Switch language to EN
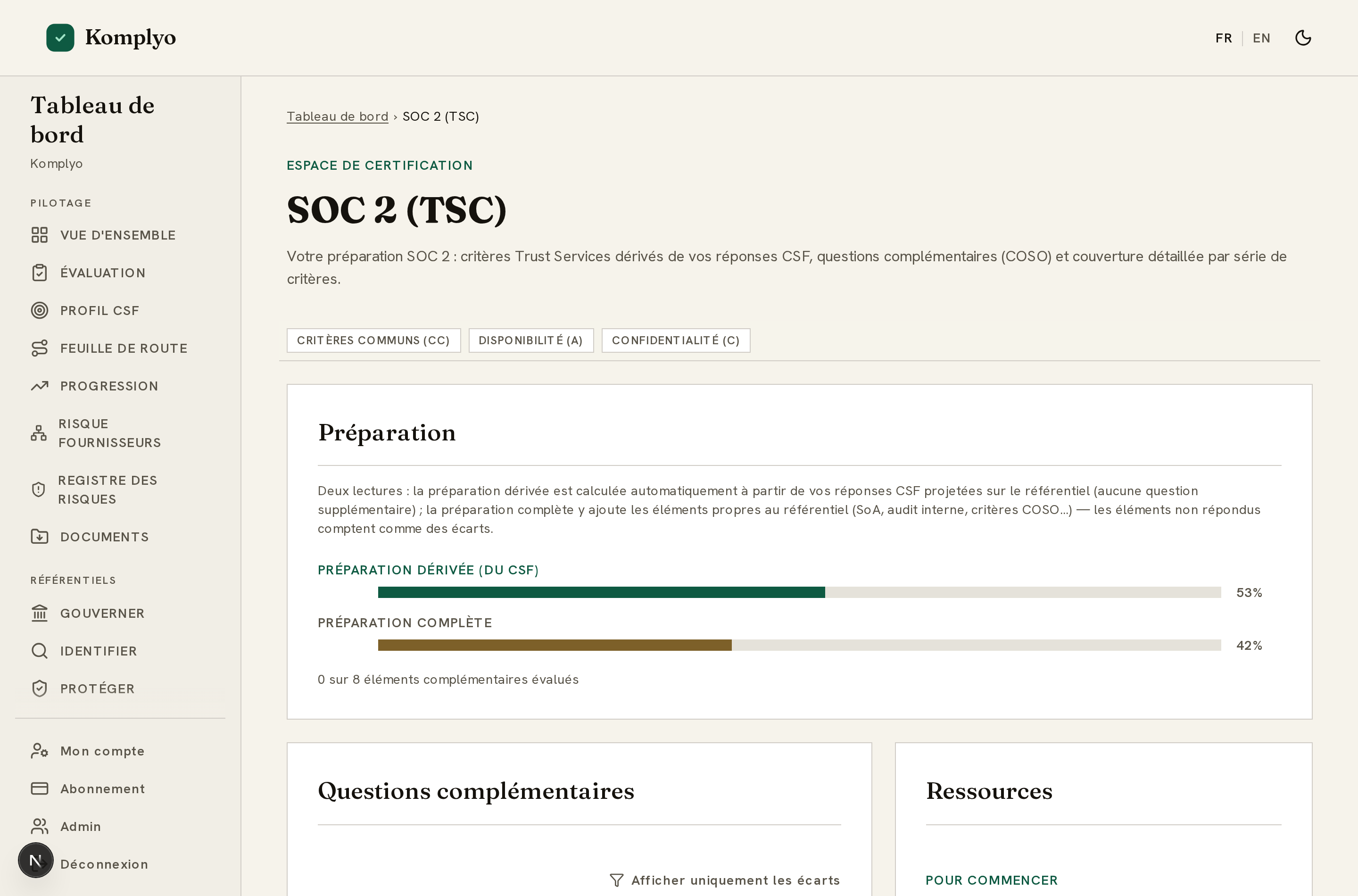The height and width of the screenshot is (896, 1358). (x=1261, y=38)
